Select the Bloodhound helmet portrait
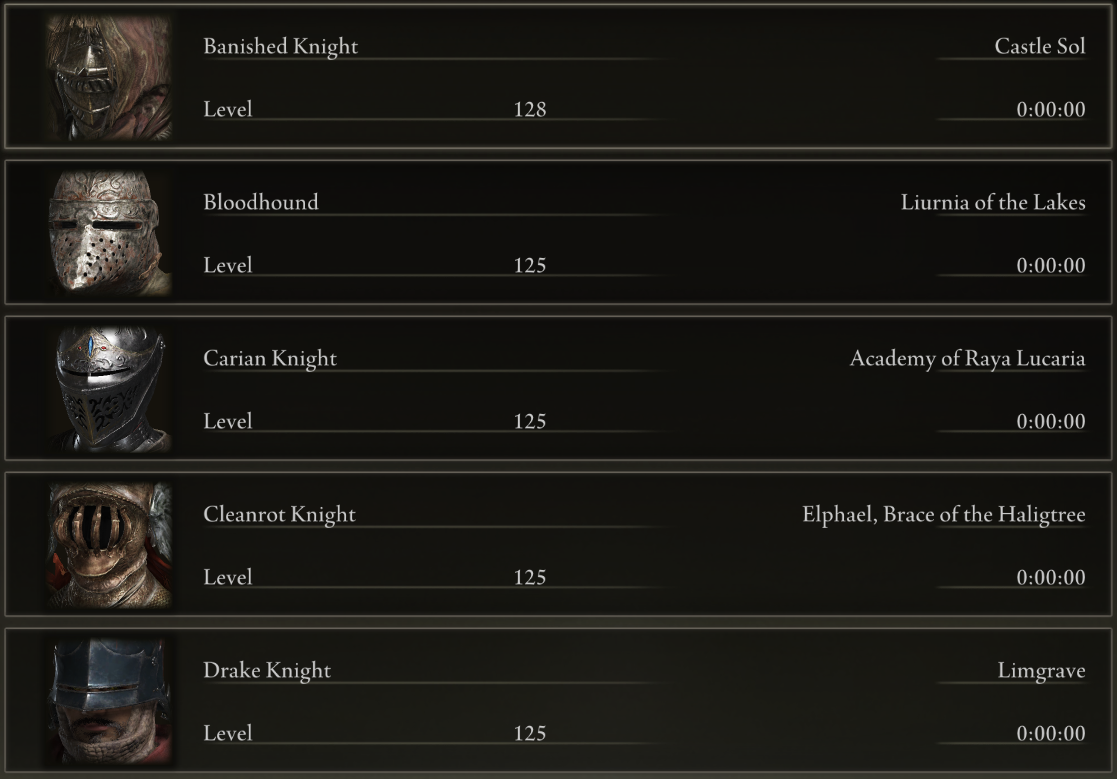This screenshot has height=779, width=1117. point(109,233)
